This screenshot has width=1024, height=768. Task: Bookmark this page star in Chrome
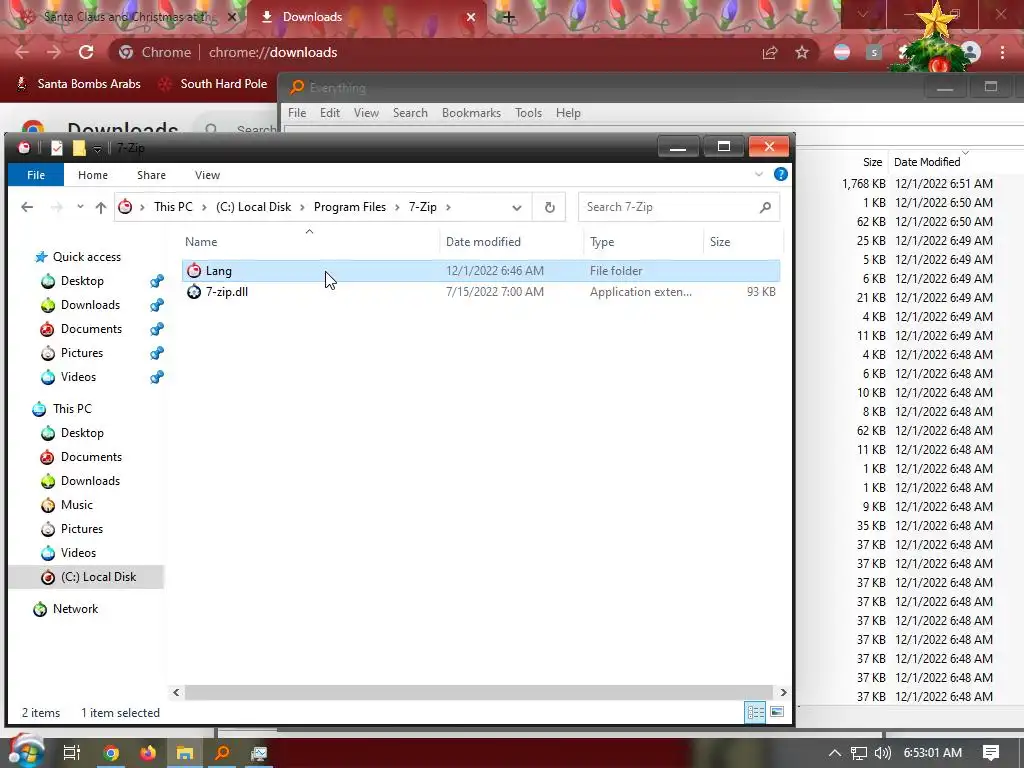[802, 52]
